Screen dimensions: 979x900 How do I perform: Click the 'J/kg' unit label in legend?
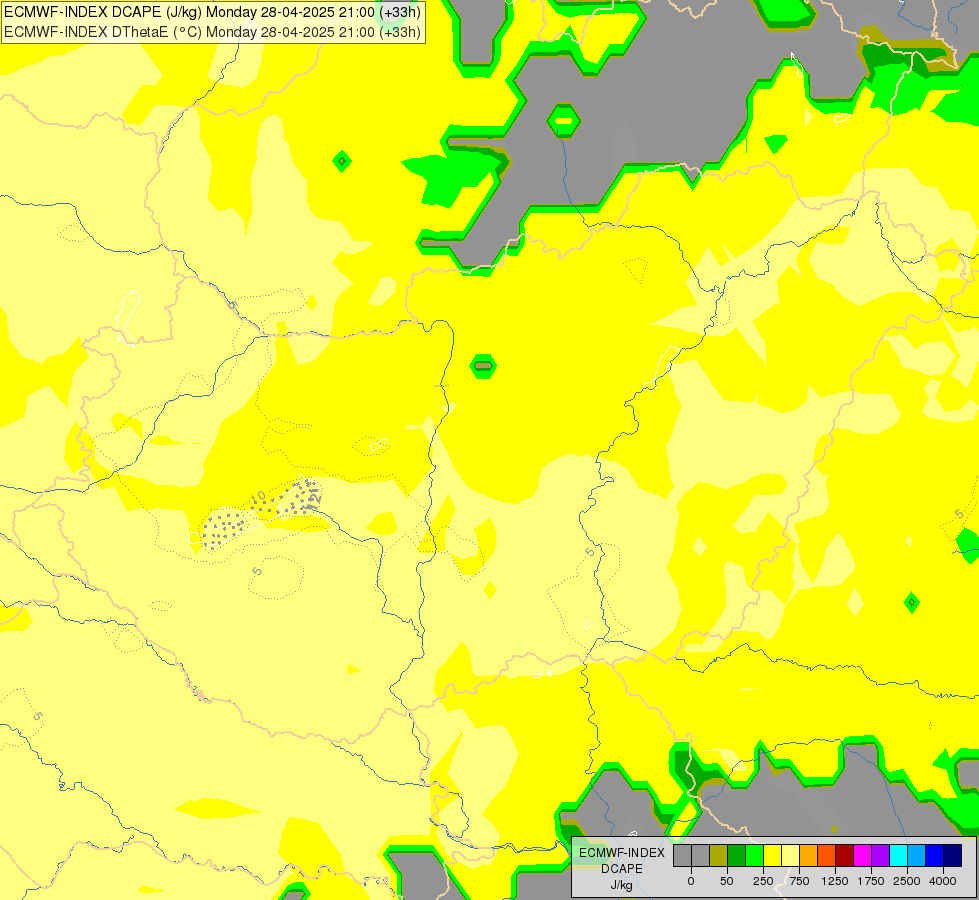pyautogui.click(x=622, y=886)
